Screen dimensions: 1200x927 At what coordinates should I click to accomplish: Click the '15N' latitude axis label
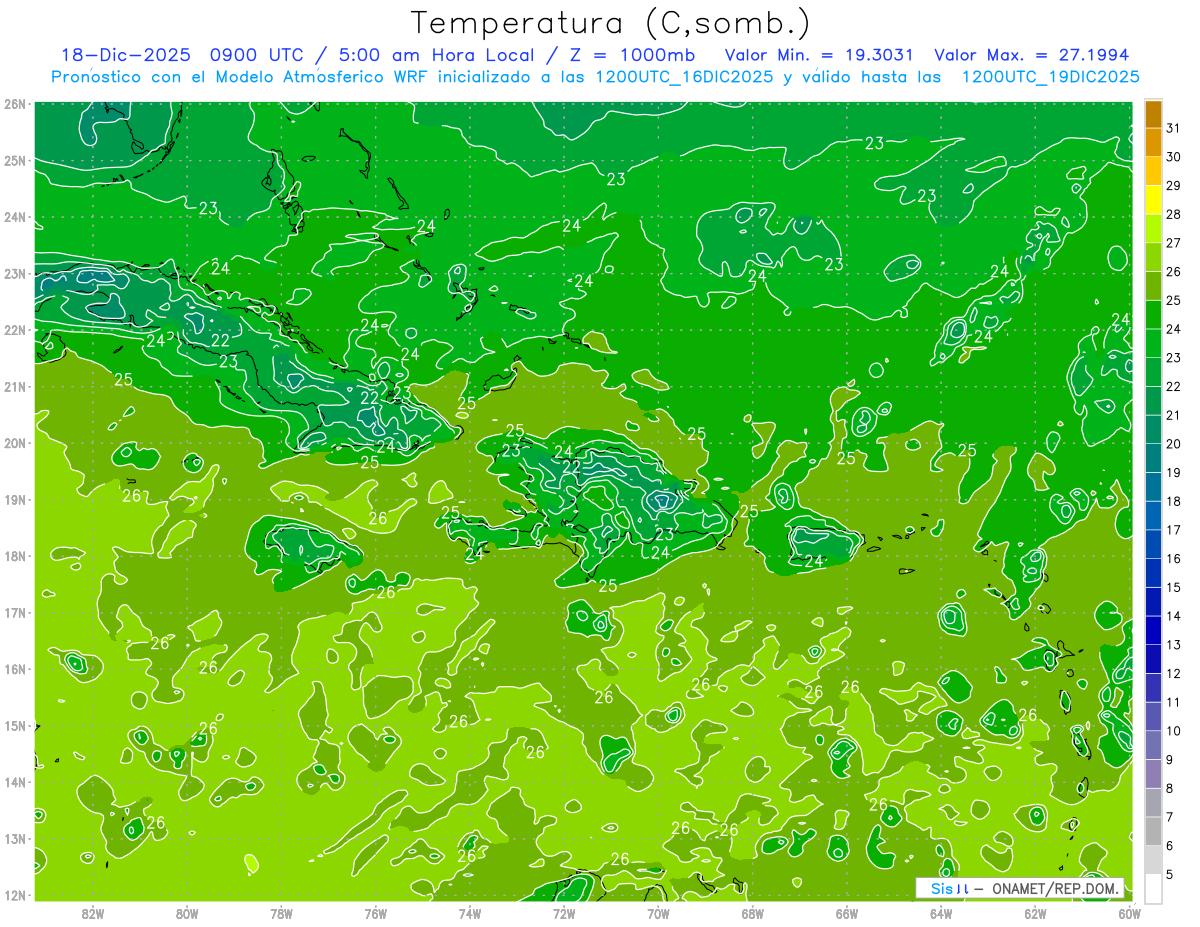pyautogui.click(x=15, y=726)
